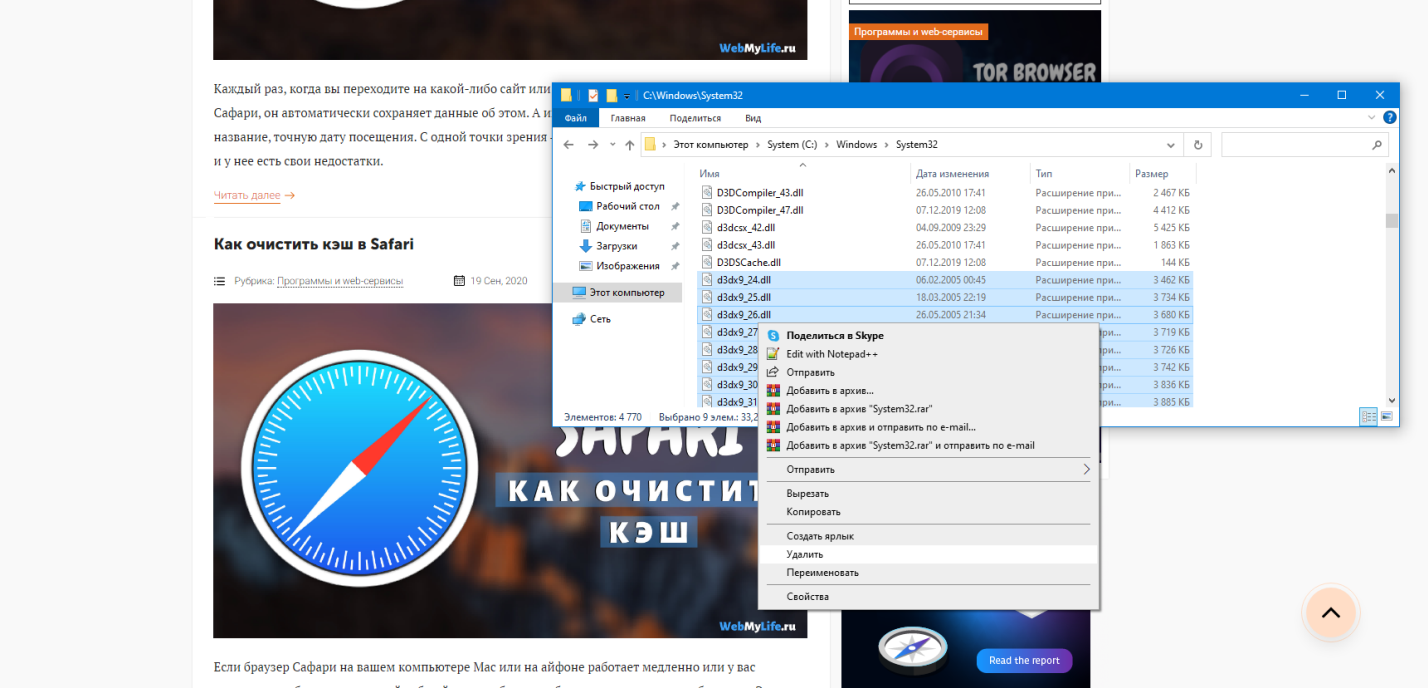1428x688 pixels.
Task: Expand the second Отправить submenu arrow
Action: 1087,469
